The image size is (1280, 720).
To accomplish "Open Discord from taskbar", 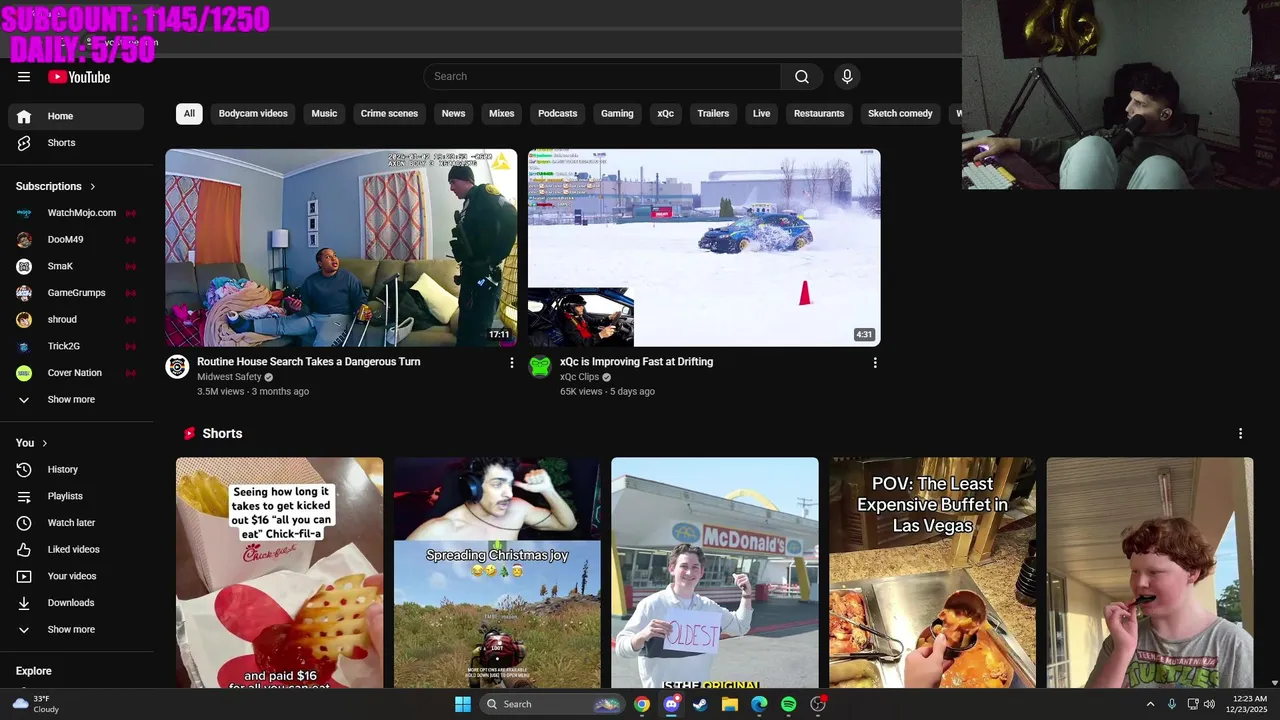I will coord(671,704).
